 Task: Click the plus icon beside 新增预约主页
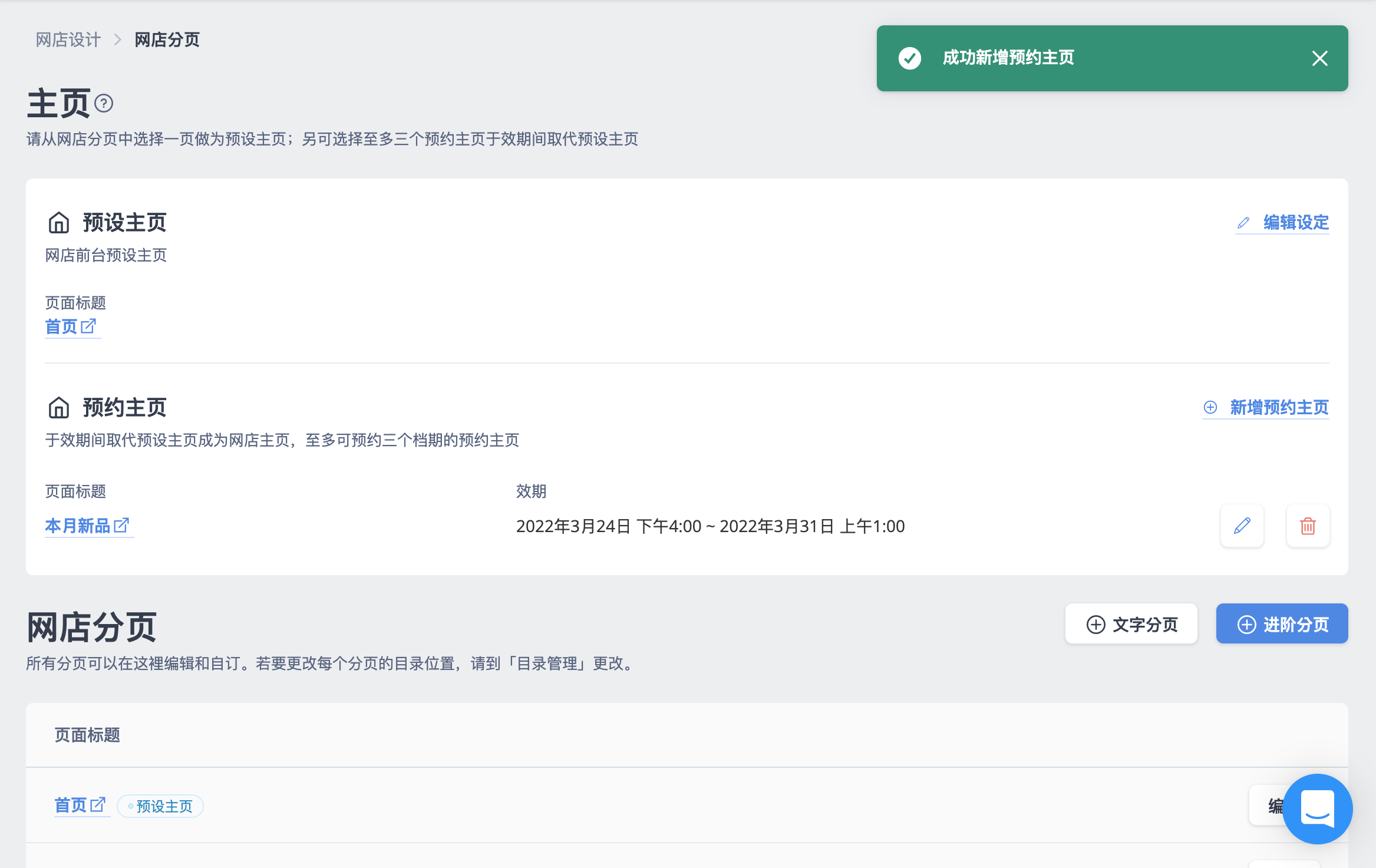1210,407
